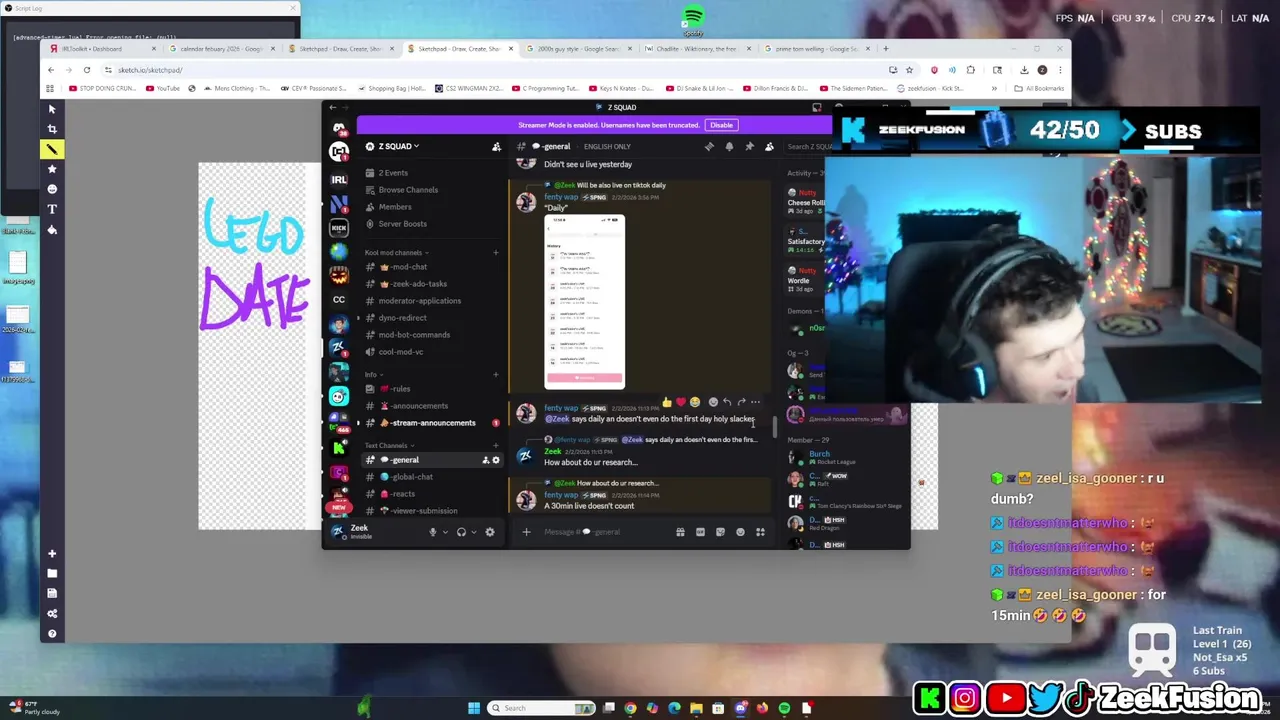Click the Chrome address bar sketch.io URL
Image resolution: width=1280 pixels, height=720 pixels.
point(150,70)
